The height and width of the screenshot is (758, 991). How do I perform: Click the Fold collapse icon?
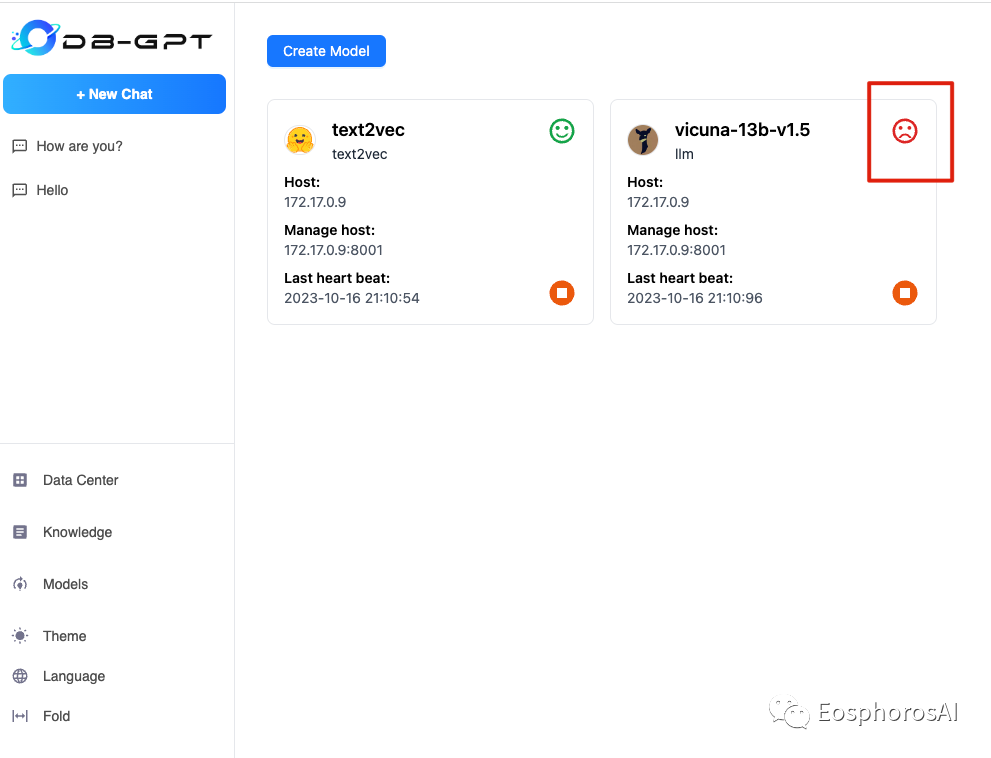point(20,716)
